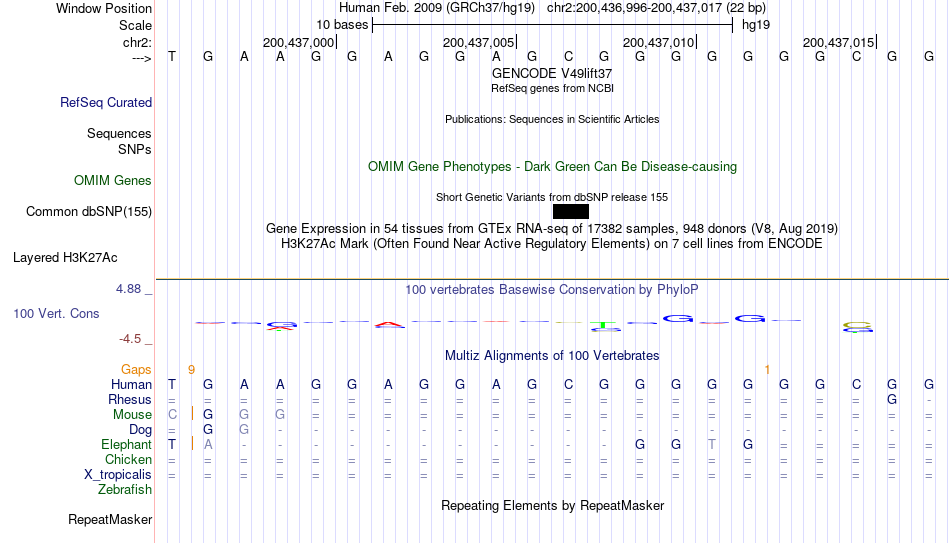Click the chr2:200,436,996-200,437,017 position text
This screenshot has height=543, width=950.
point(656,8)
